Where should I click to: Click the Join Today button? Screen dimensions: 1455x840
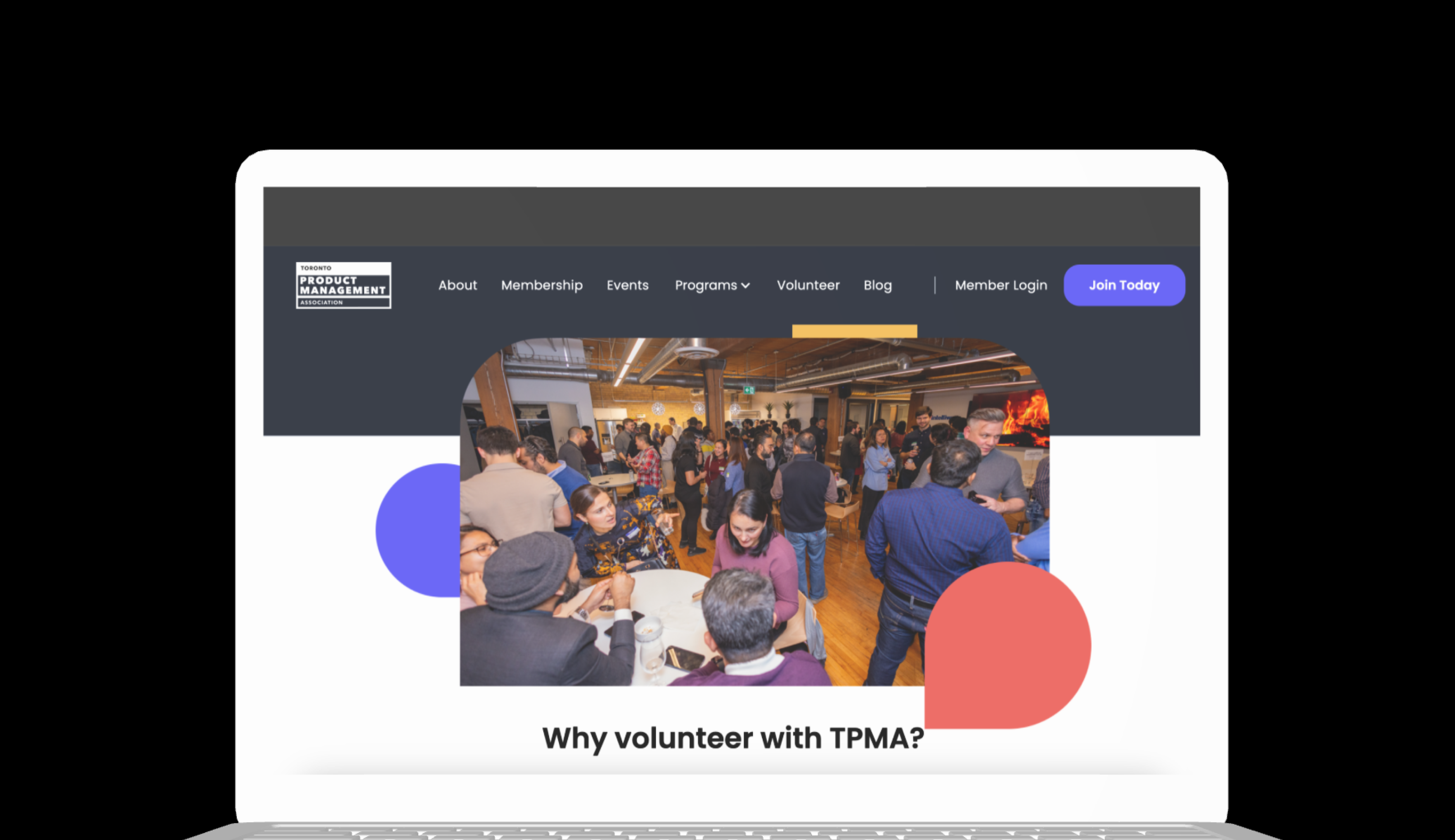[1124, 285]
